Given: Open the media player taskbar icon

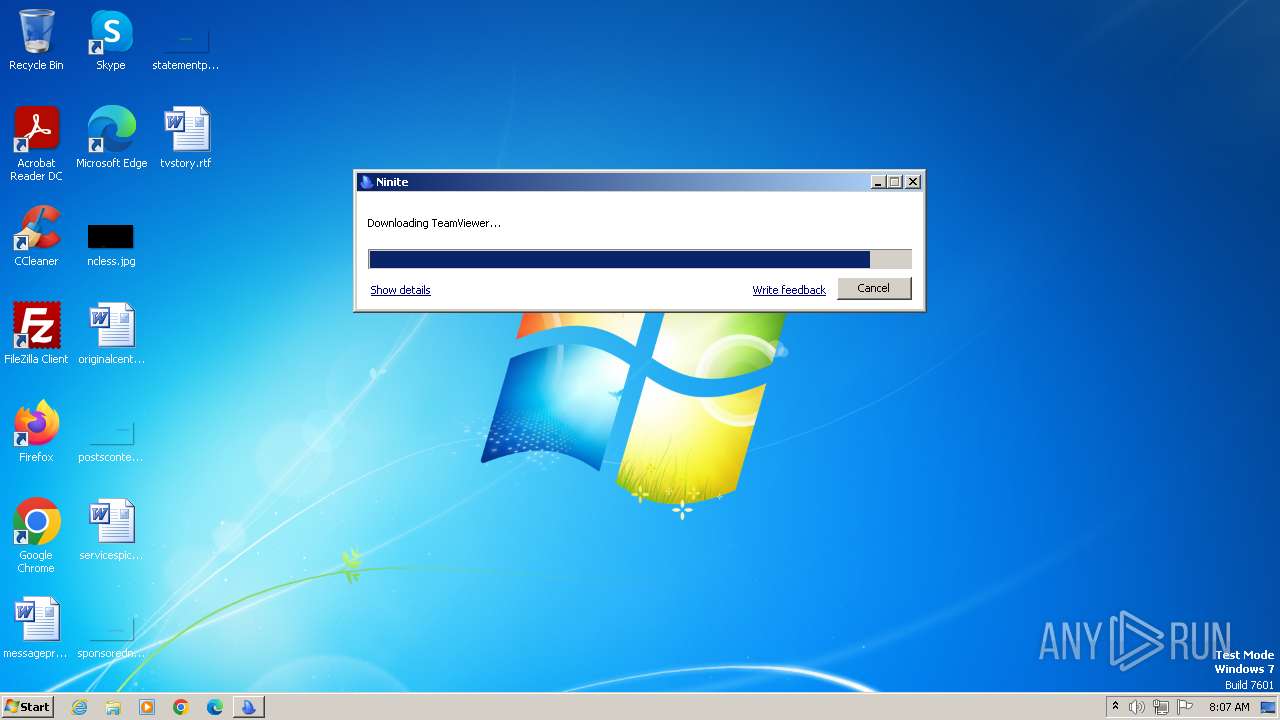Looking at the screenshot, I should click(x=147, y=707).
